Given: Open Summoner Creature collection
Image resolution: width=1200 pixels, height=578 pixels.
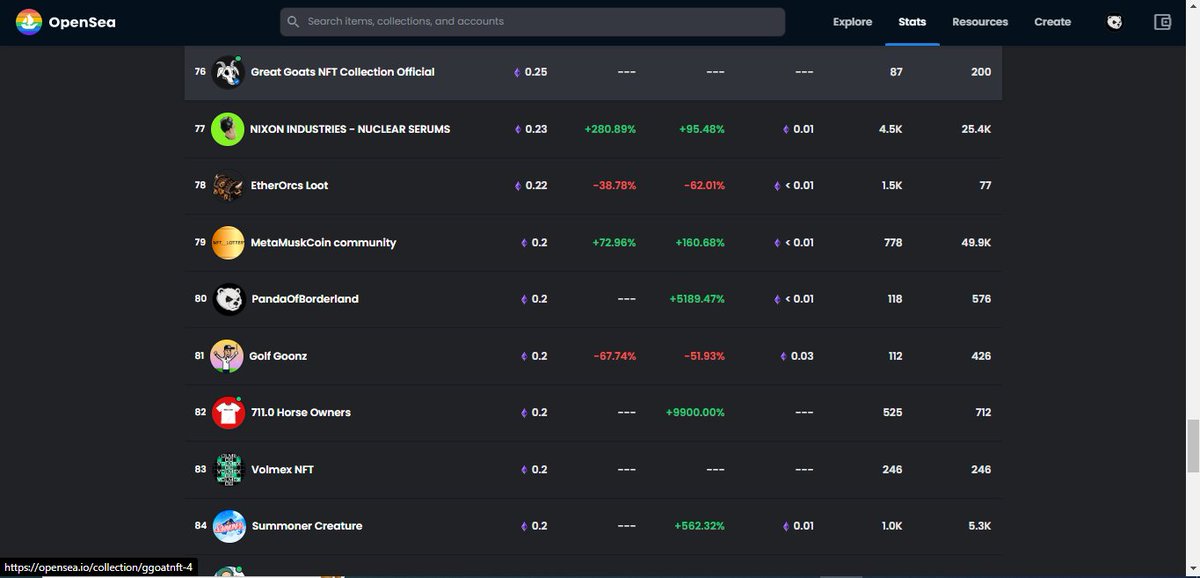Looking at the screenshot, I should [307, 526].
